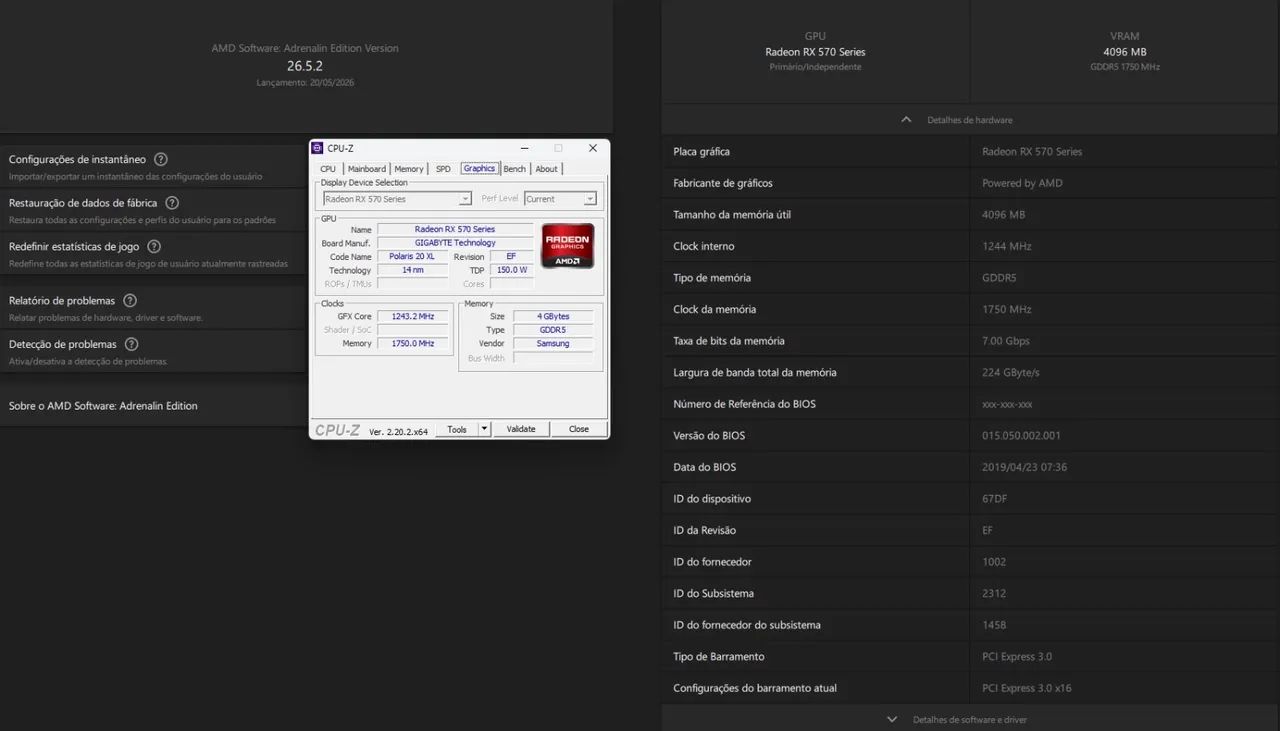Open the About tab in CPU-Z

pyautogui.click(x=546, y=169)
